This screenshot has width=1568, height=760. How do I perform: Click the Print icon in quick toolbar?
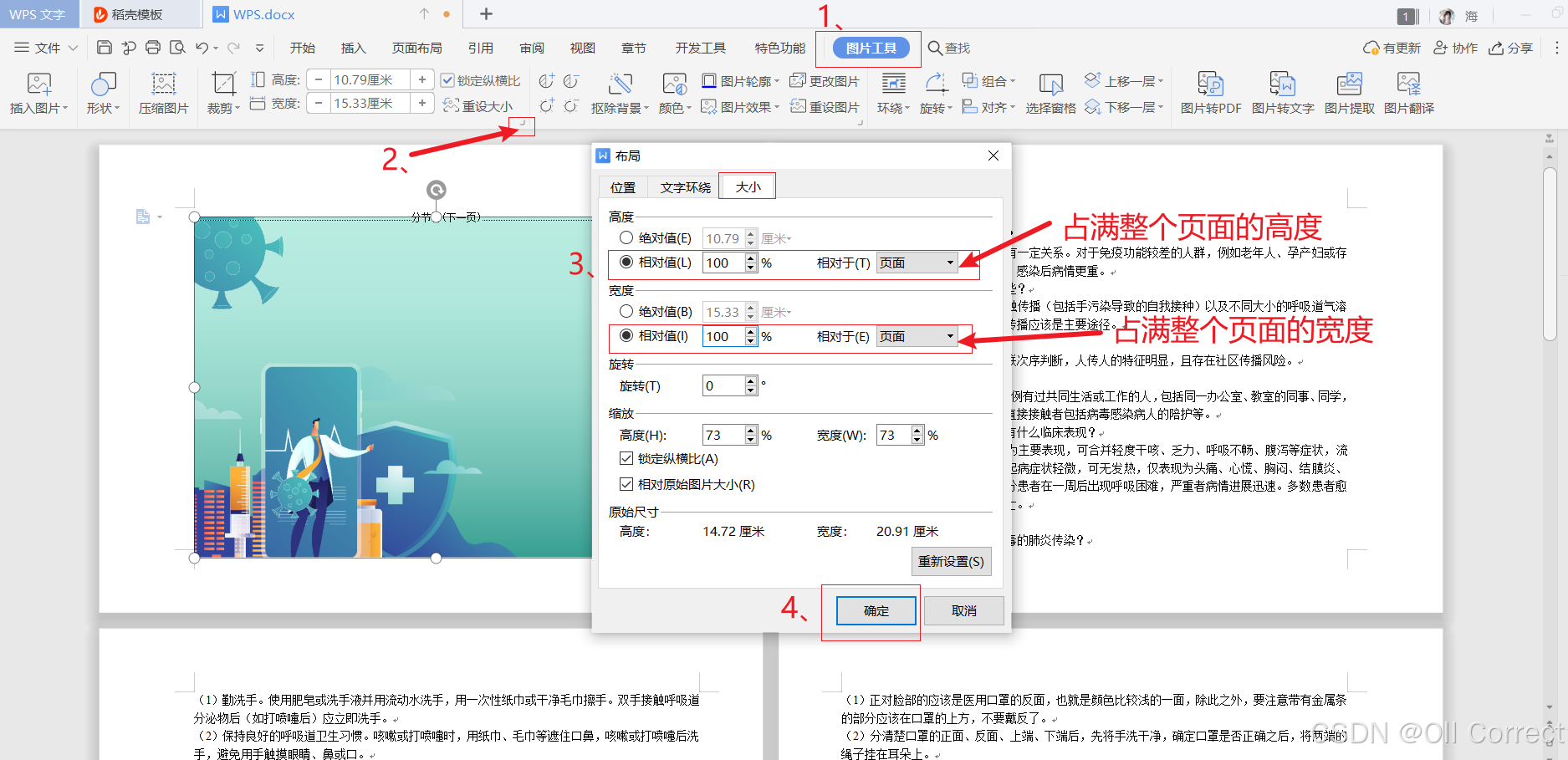pyautogui.click(x=153, y=48)
